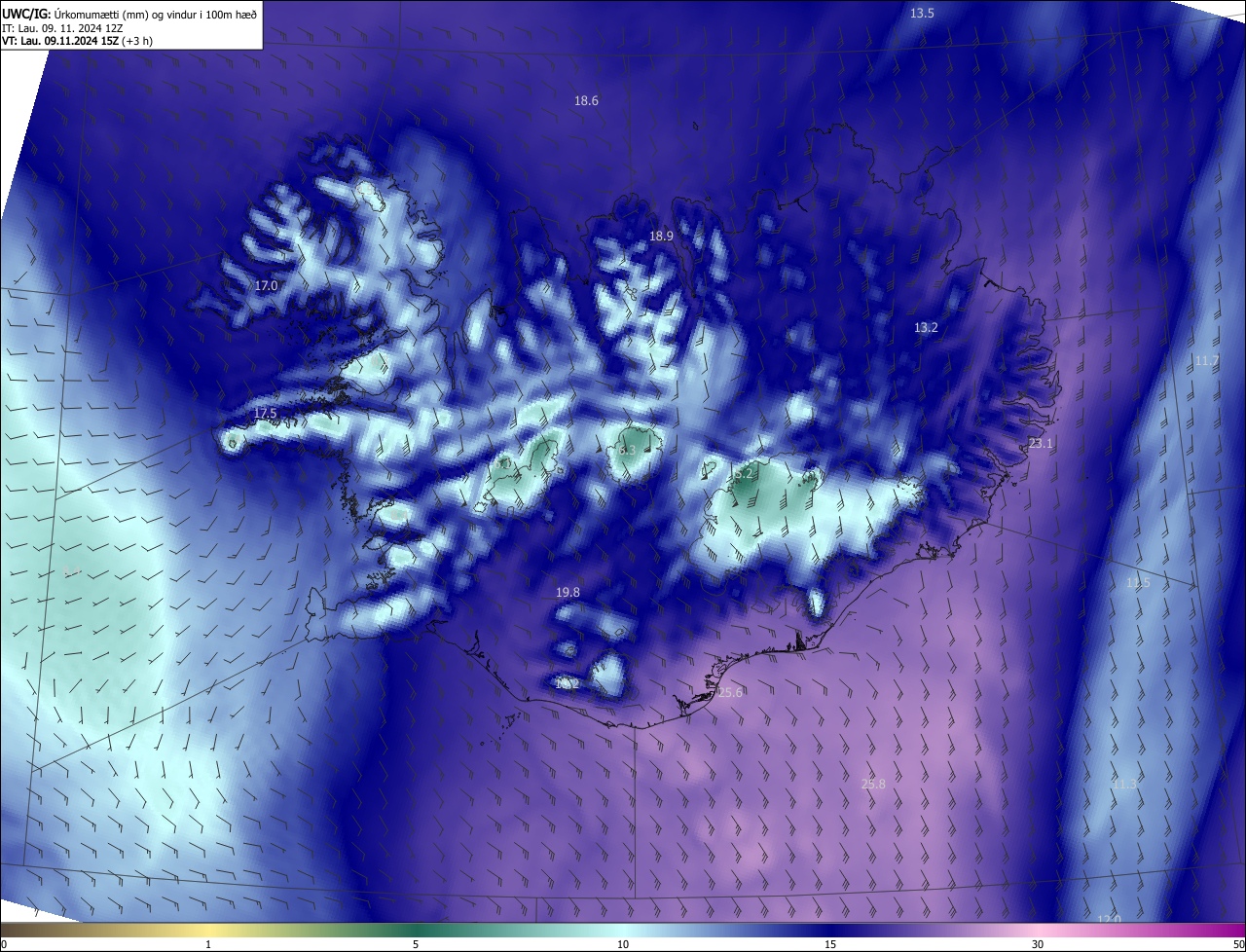Select the 18.6 map value
Image resolution: width=1246 pixels, height=952 pixels.
pos(586,101)
